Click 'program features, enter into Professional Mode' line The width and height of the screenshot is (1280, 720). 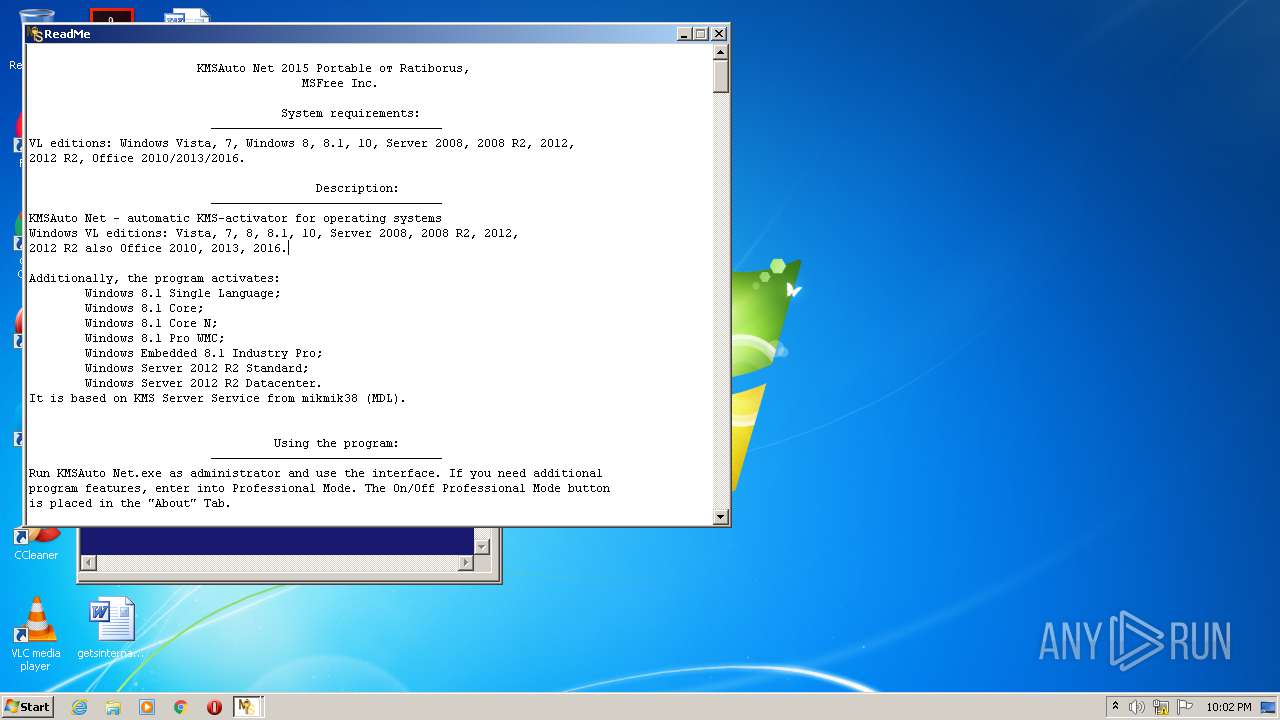[319, 488]
